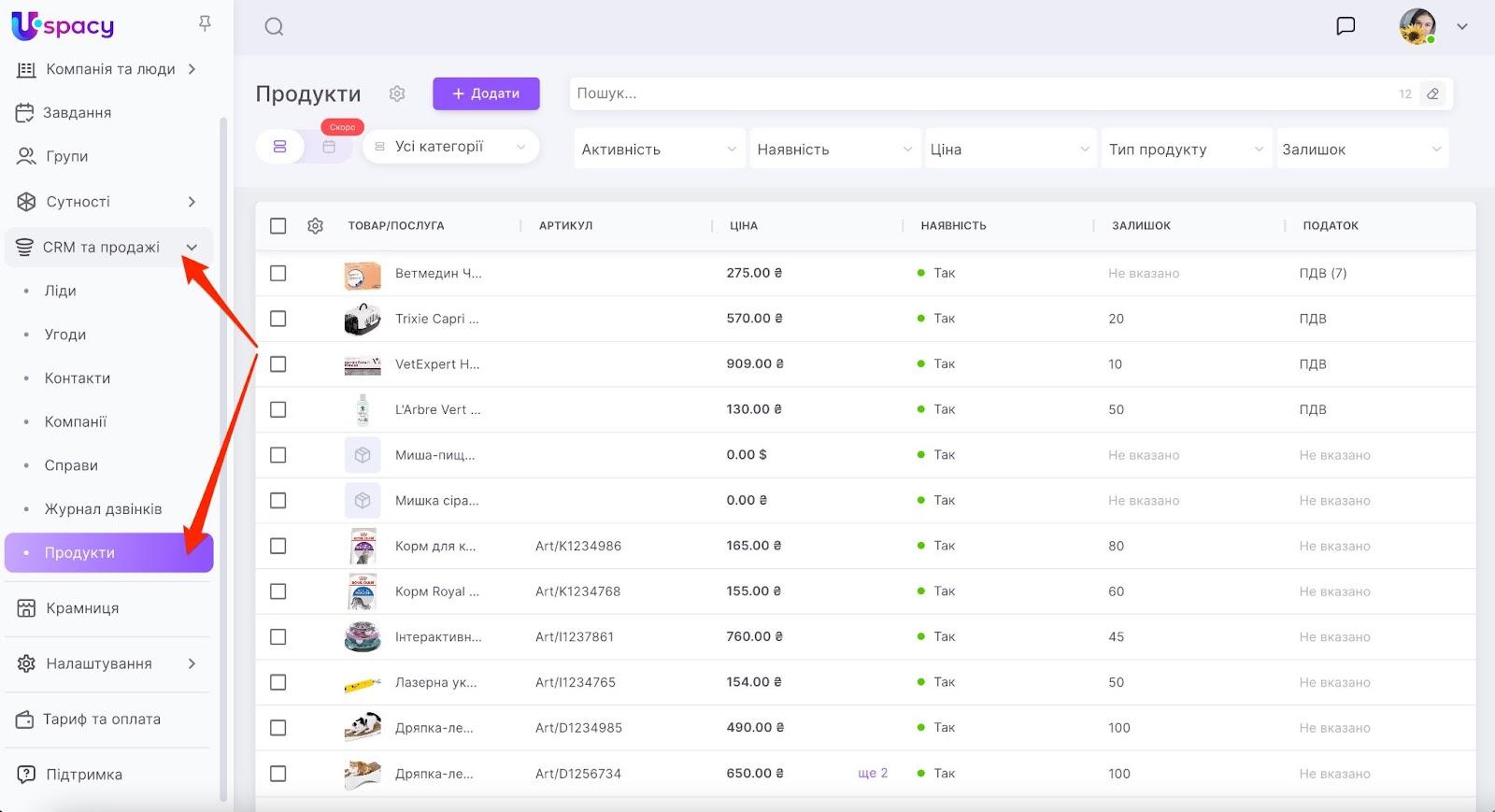
Task: Check the box for Лазерна указка row
Action: pos(278,682)
